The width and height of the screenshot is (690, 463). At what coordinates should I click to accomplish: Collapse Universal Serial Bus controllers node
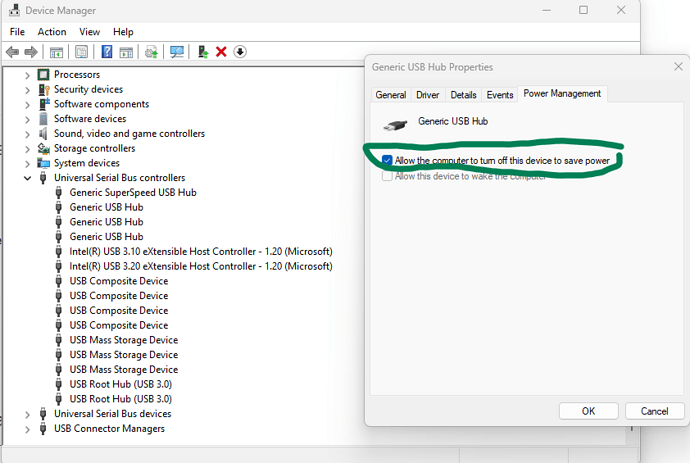tap(27, 178)
